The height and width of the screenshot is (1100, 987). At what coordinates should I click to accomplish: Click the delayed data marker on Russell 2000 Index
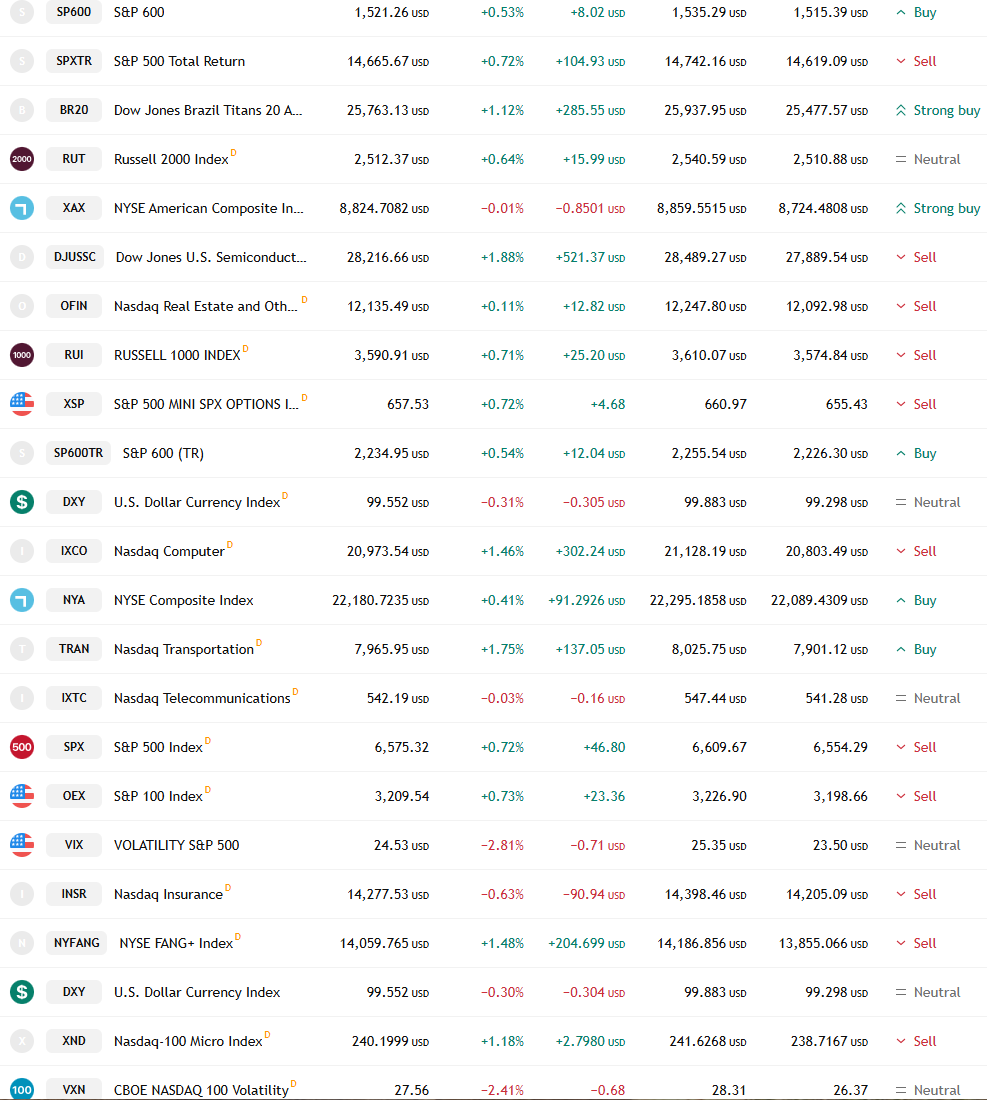pos(234,152)
